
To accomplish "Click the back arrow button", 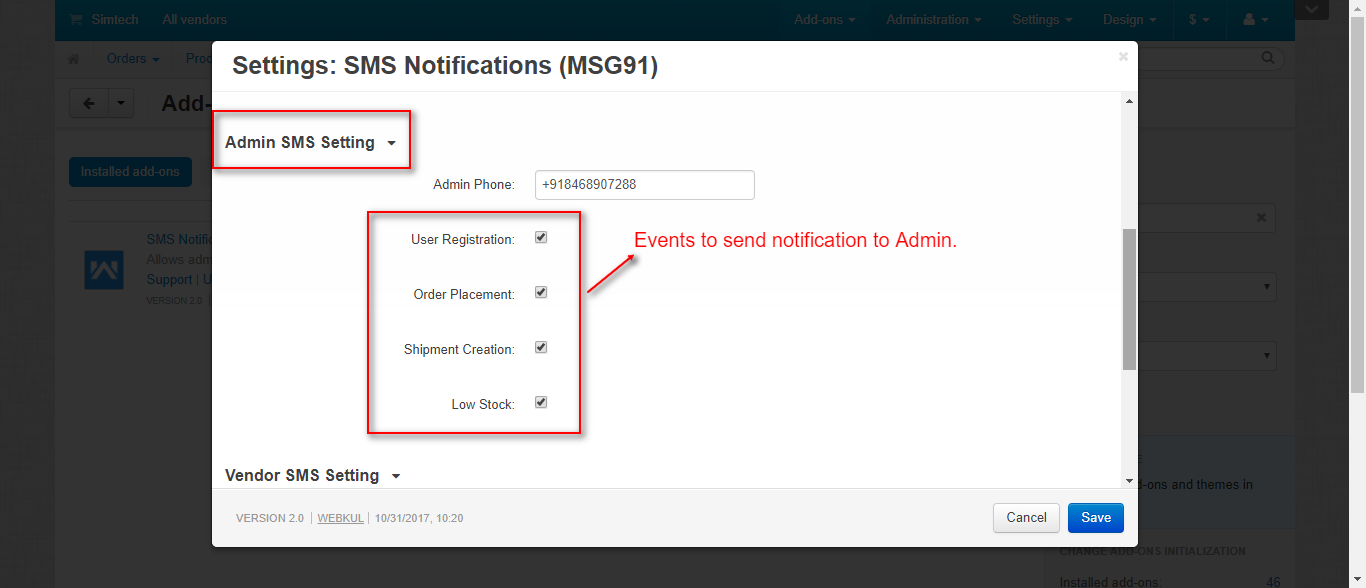I will [89, 103].
